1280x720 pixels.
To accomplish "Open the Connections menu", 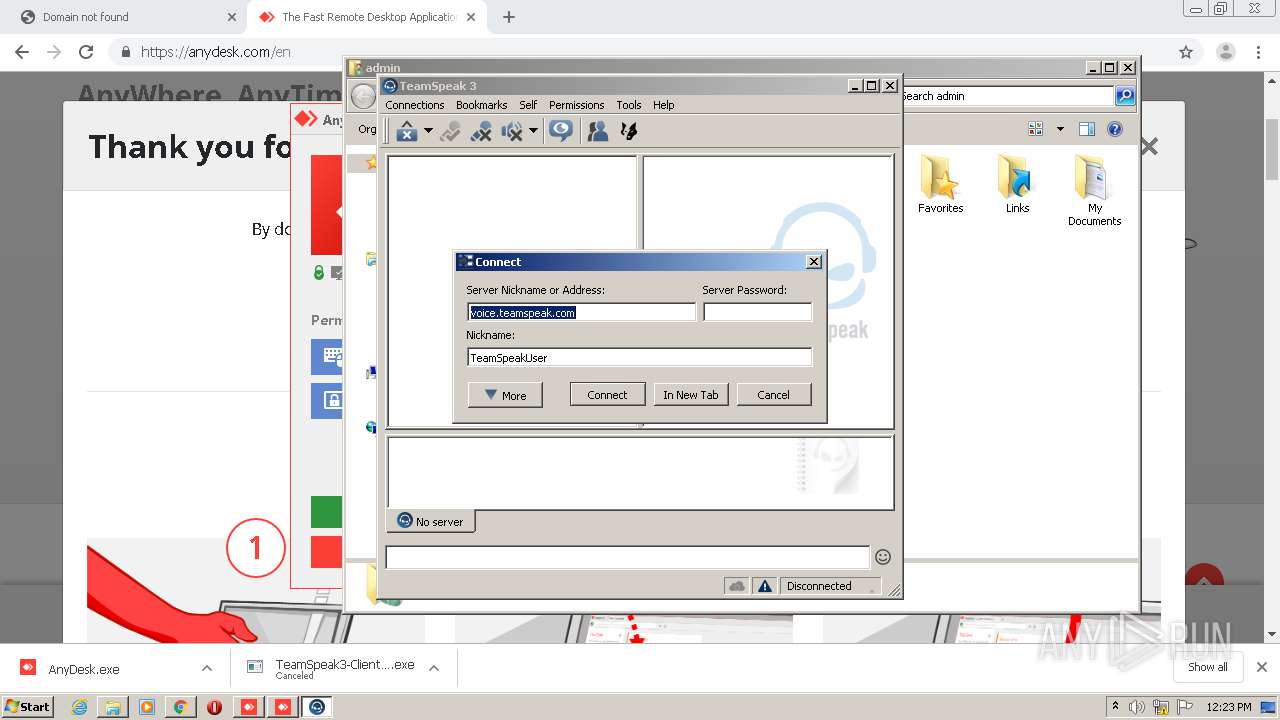I will pos(414,105).
